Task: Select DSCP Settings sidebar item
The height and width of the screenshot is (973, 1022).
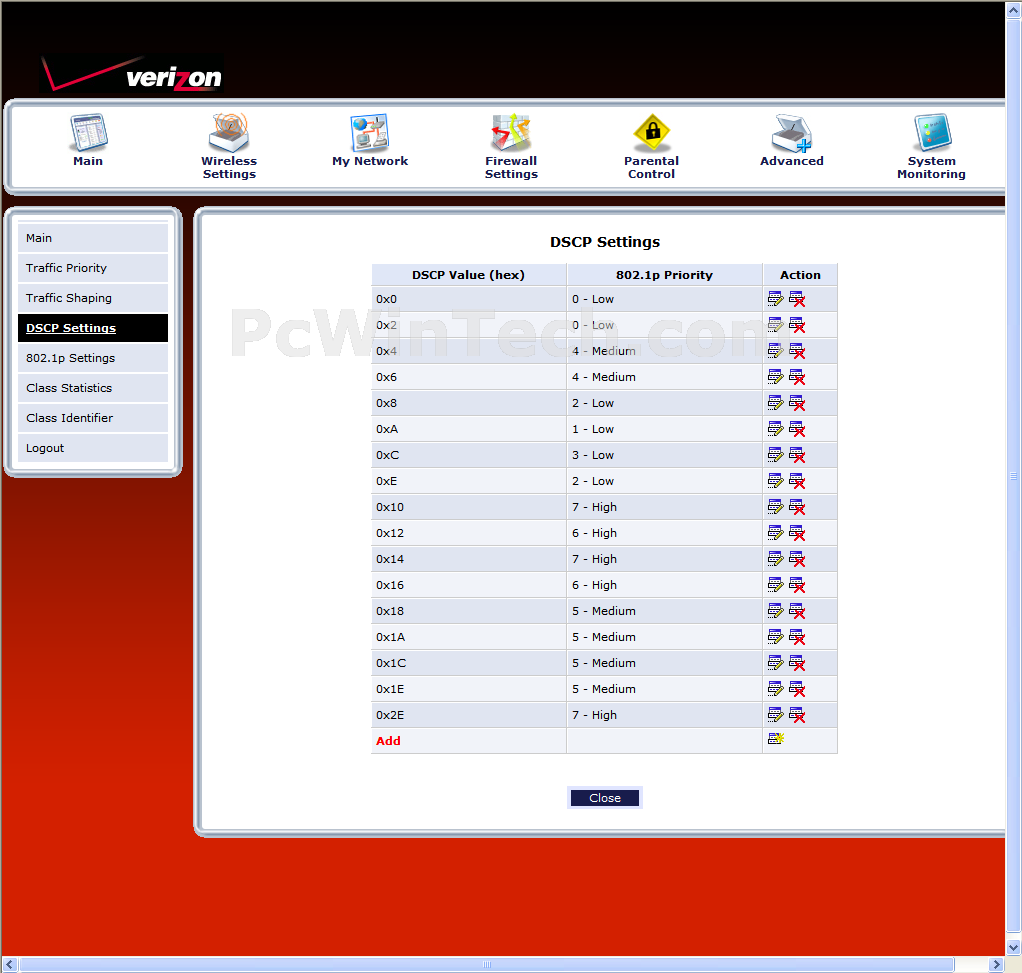Action: tap(93, 328)
